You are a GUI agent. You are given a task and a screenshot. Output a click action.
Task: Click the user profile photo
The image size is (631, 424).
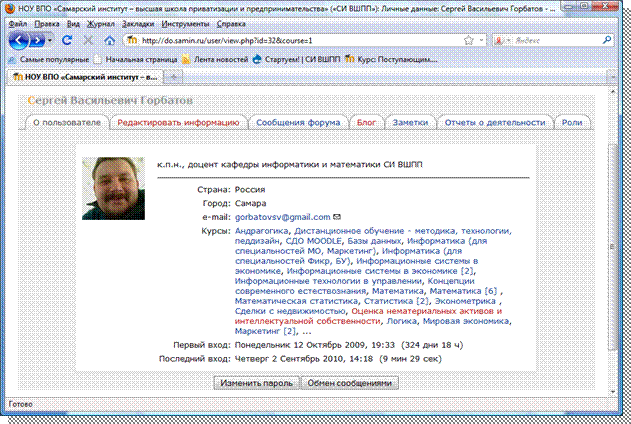pyautogui.click(x=112, y=188)
